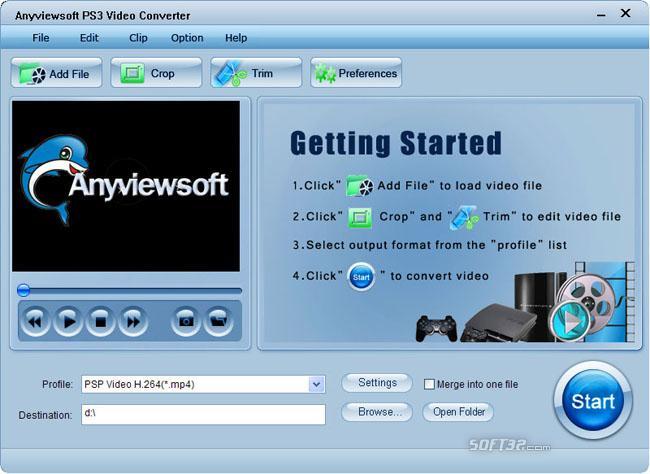The width and height of the screenshot is (650, 474).
Task: Stop the video preview
Action: pos(100,321)
